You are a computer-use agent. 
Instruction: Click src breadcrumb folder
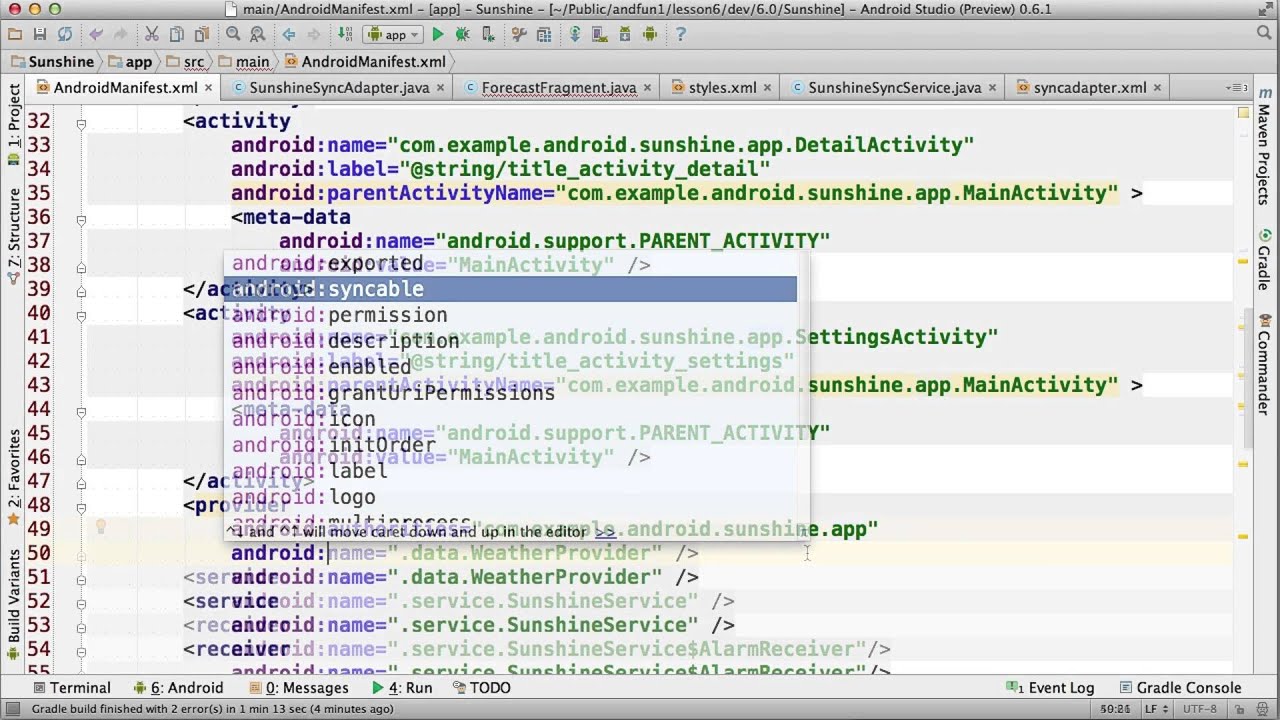186,62
